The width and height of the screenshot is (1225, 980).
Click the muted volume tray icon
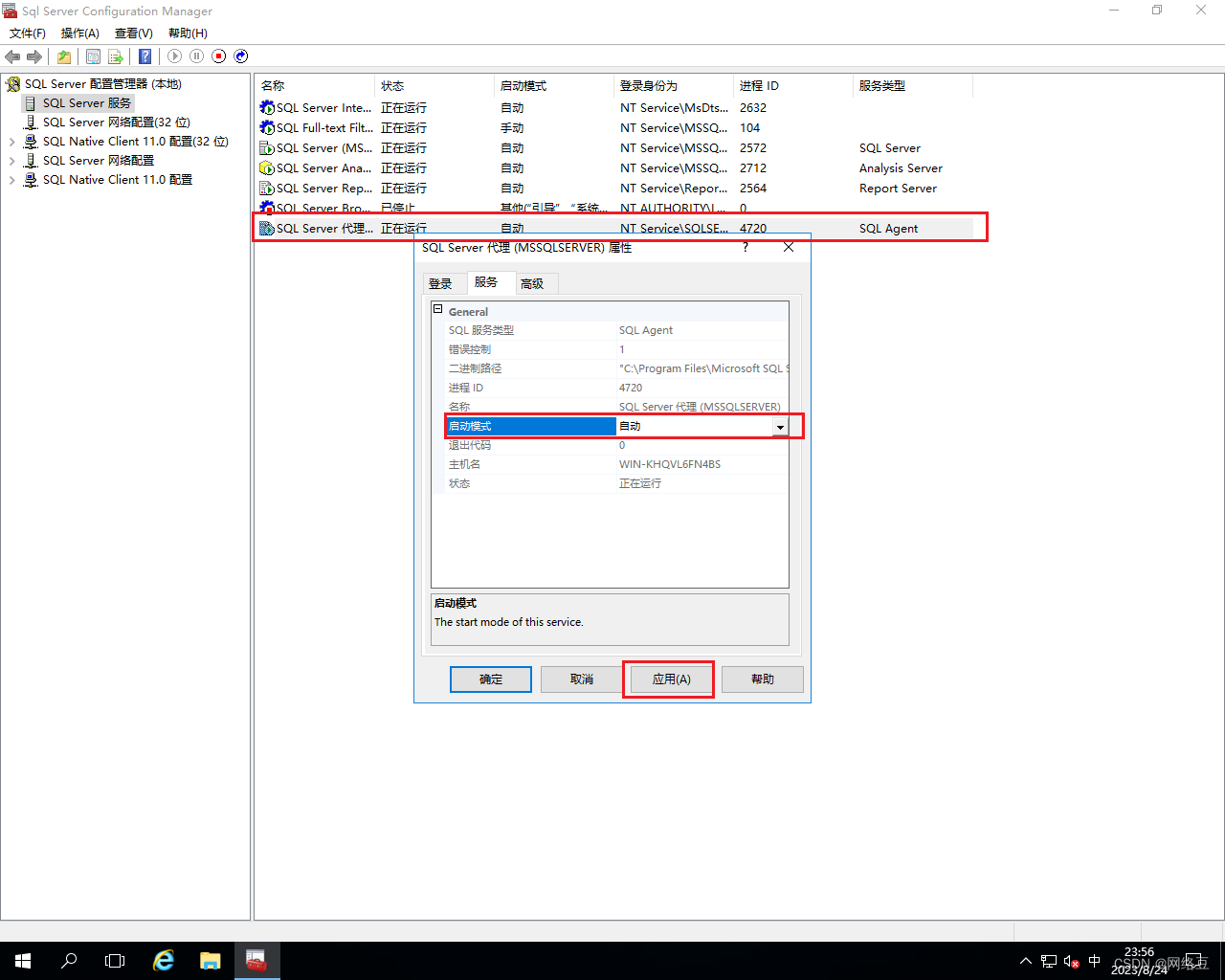pyautogui.click(x=1072, y=961)
